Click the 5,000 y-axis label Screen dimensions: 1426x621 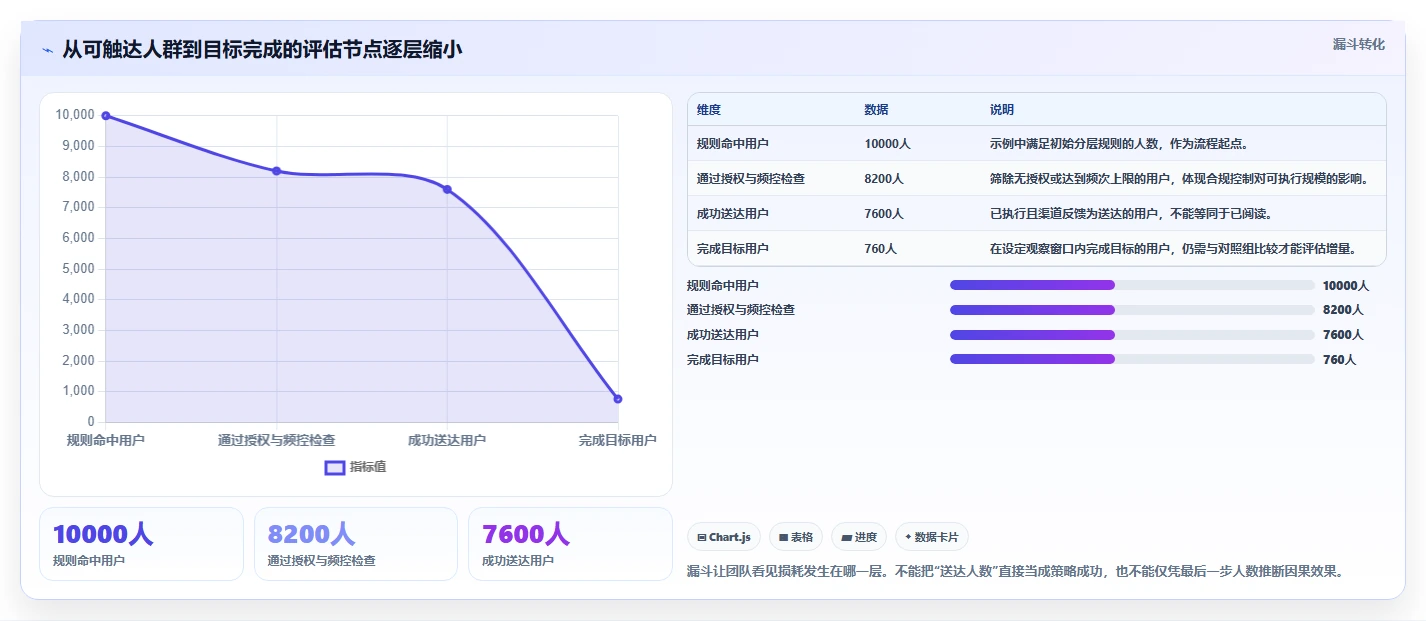pyautogui.click(x=78, y=268)
